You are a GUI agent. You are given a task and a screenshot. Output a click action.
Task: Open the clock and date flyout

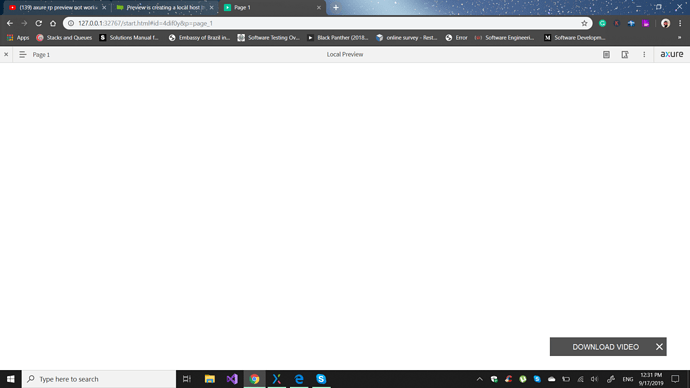(651, 379)
